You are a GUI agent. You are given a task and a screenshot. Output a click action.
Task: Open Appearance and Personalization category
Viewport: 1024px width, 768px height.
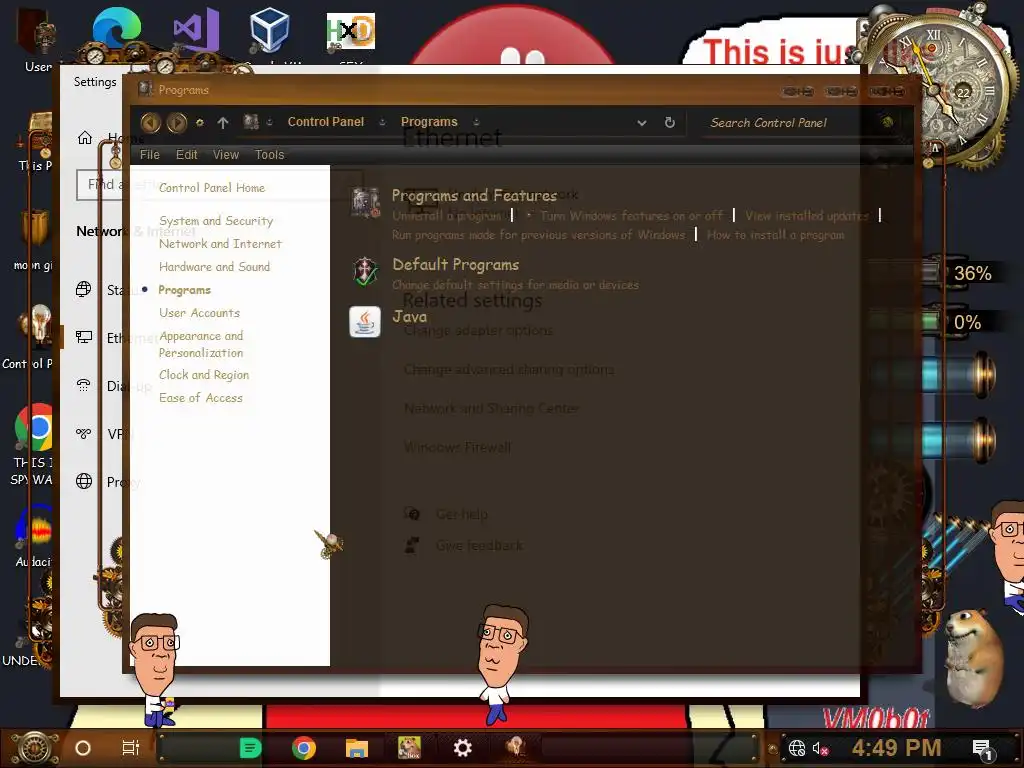(201, 344)
